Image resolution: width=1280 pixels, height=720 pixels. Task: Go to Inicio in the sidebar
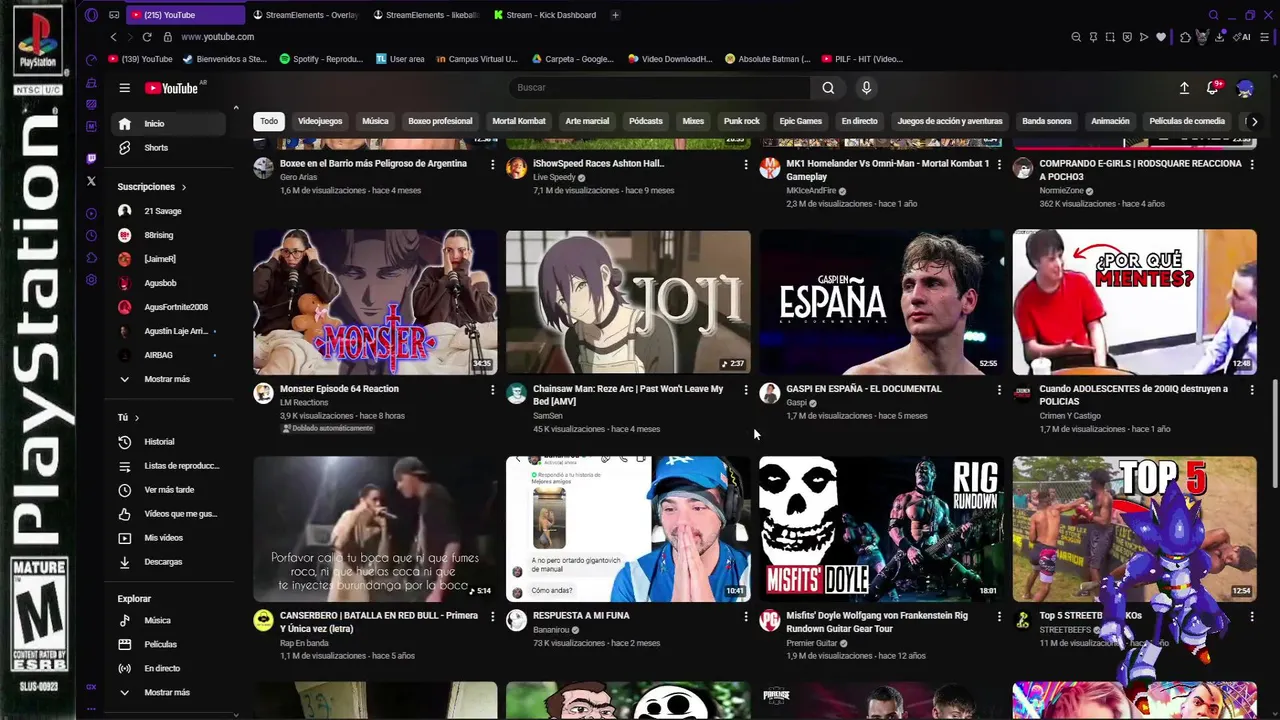168,124
